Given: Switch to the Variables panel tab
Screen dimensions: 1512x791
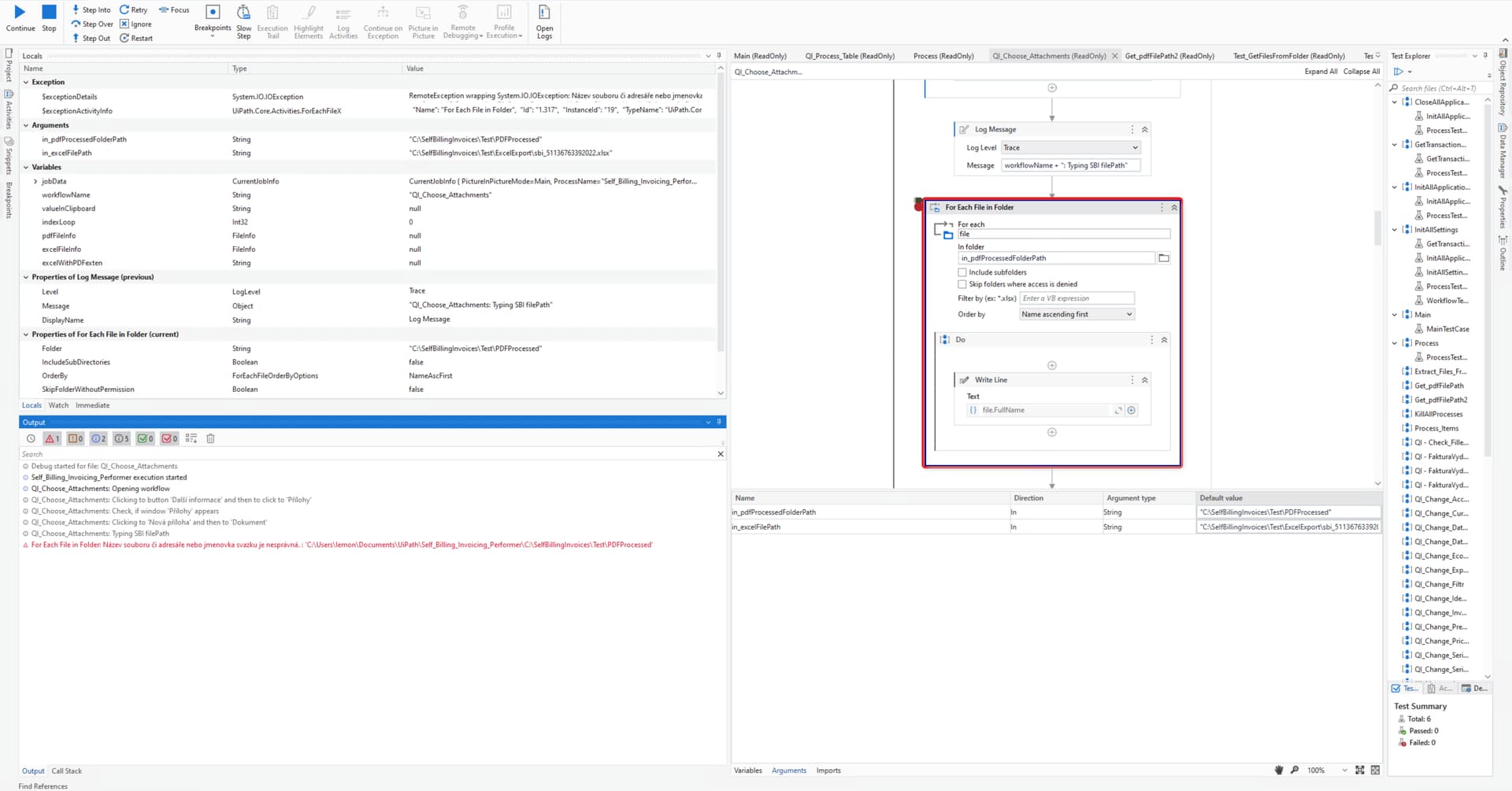Looking at the screenshot, I should click(x=747, y=771).
